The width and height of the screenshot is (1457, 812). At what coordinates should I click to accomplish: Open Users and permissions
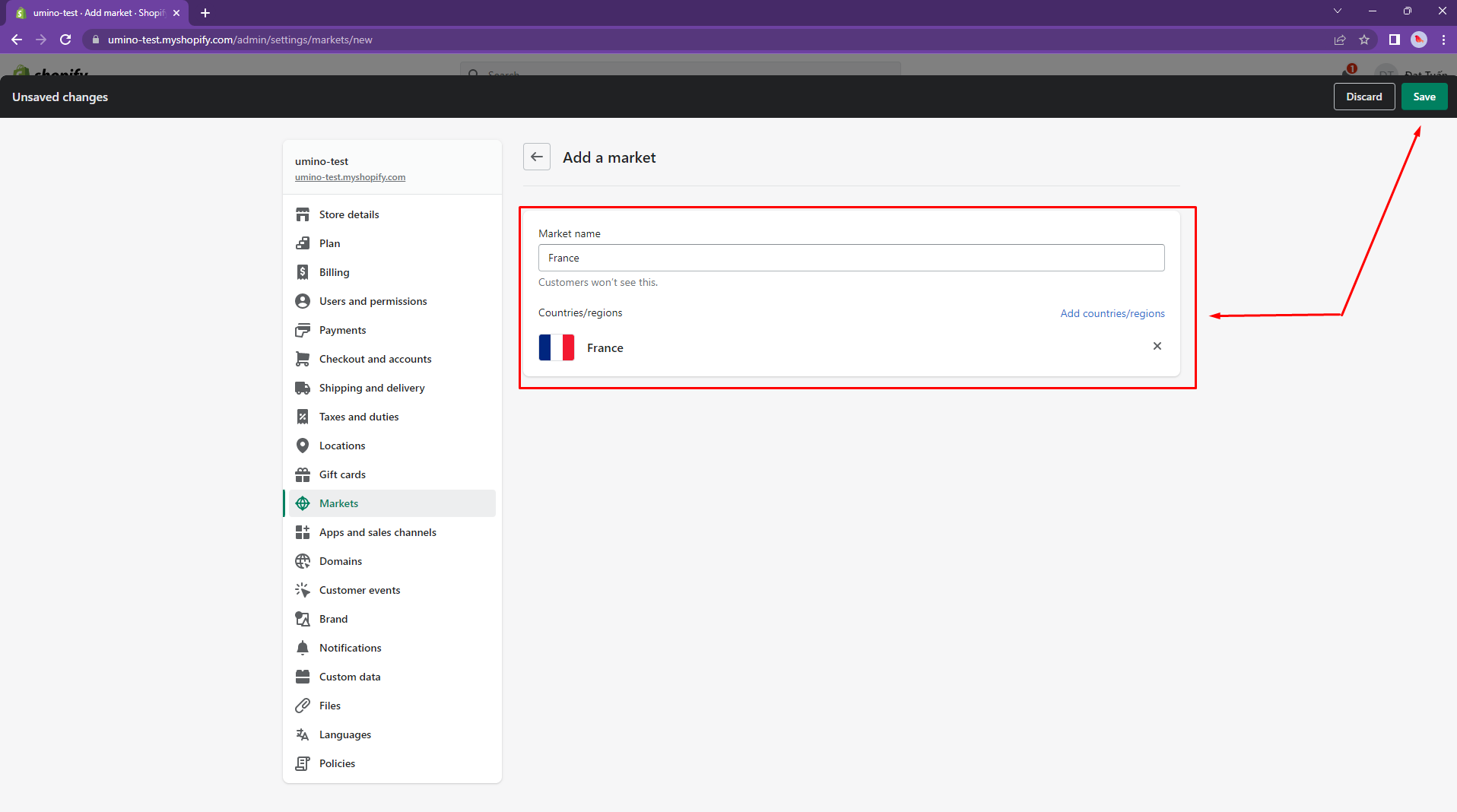coord(373,301)
